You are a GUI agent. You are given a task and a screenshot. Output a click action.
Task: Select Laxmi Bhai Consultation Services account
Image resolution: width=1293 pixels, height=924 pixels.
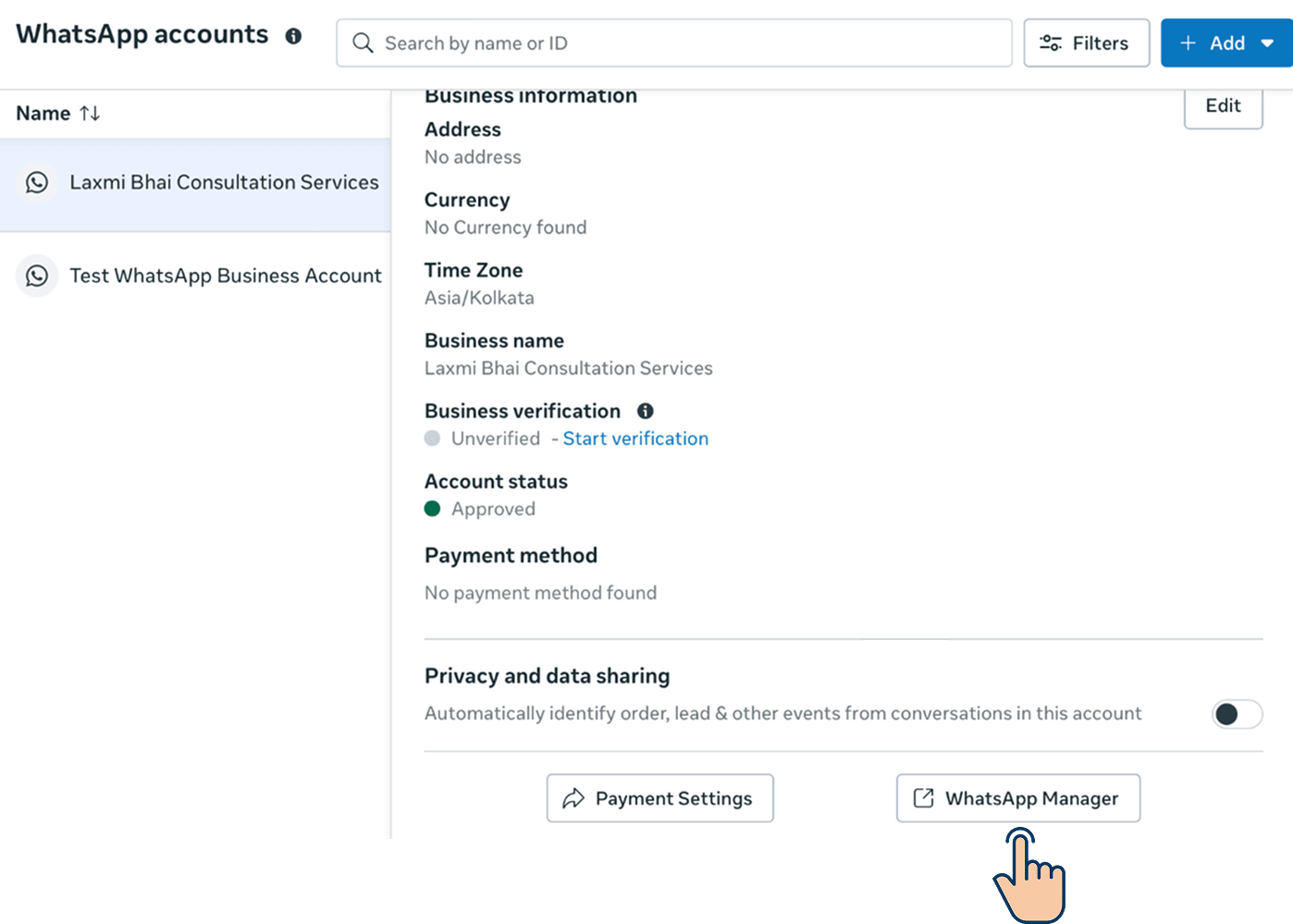click(195, 183)
